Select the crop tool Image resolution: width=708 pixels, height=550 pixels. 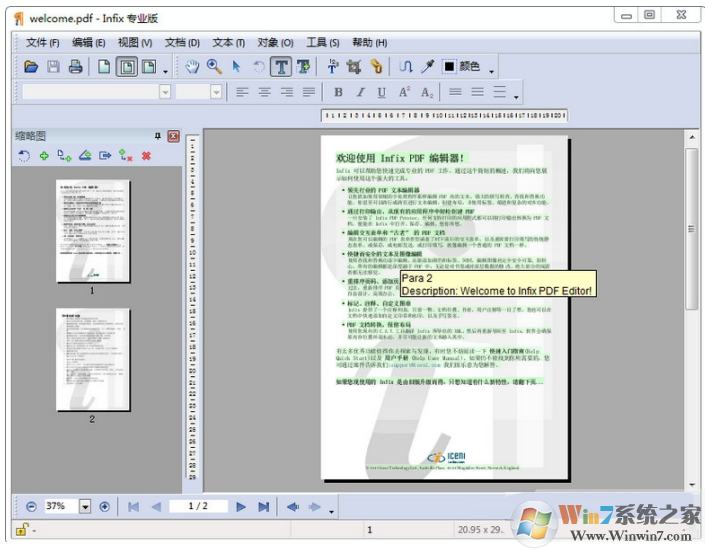point(353,67)
